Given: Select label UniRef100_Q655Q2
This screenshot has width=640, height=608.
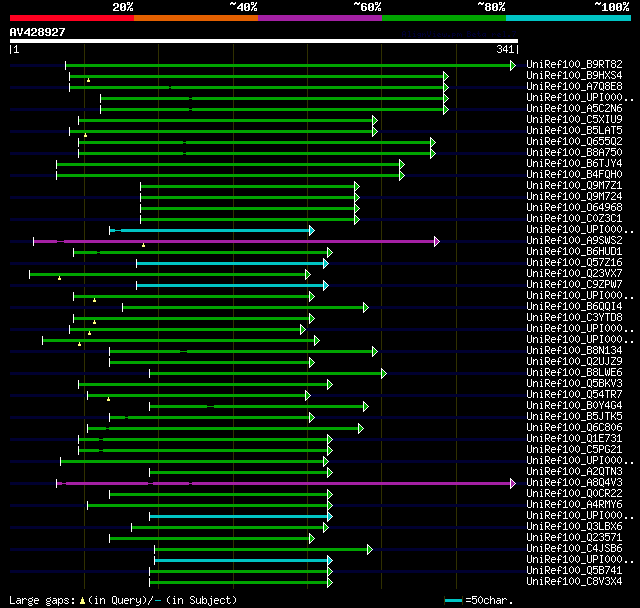Looking at the screenshot, I should pos(574,142).
